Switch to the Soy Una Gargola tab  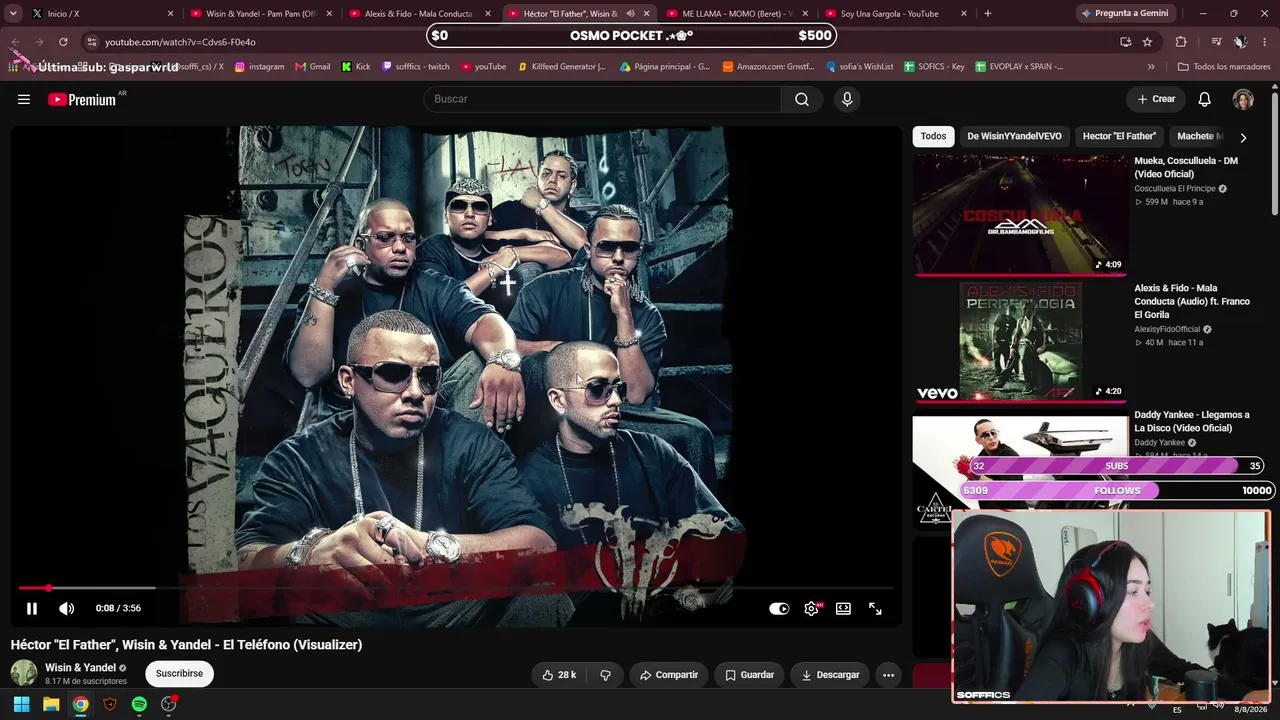tap(896, 14)
